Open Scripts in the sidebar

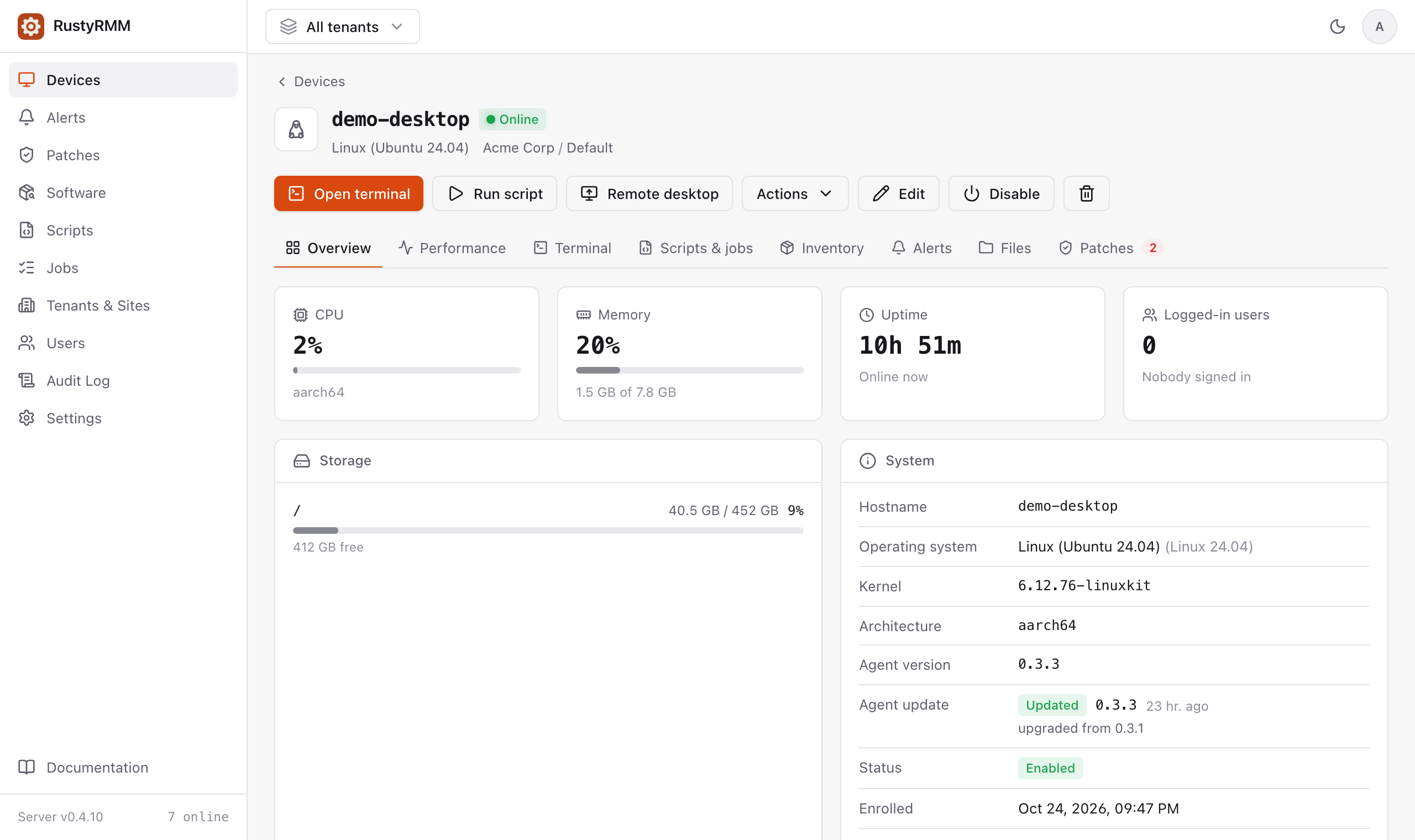coord(123,230)
